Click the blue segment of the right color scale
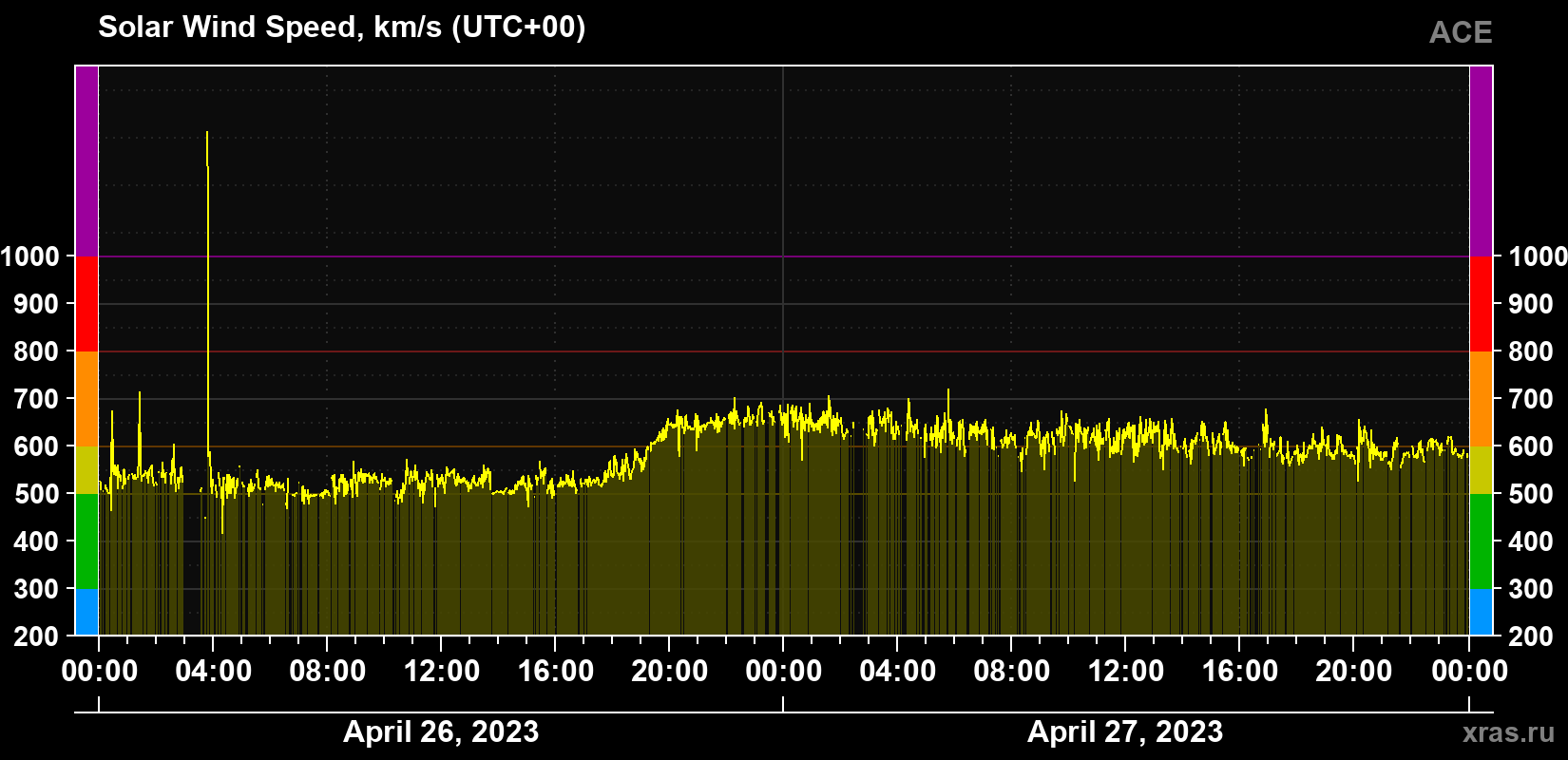Image resolution: width=1568 pixels, height=760 pixels. coord(1481,612)
